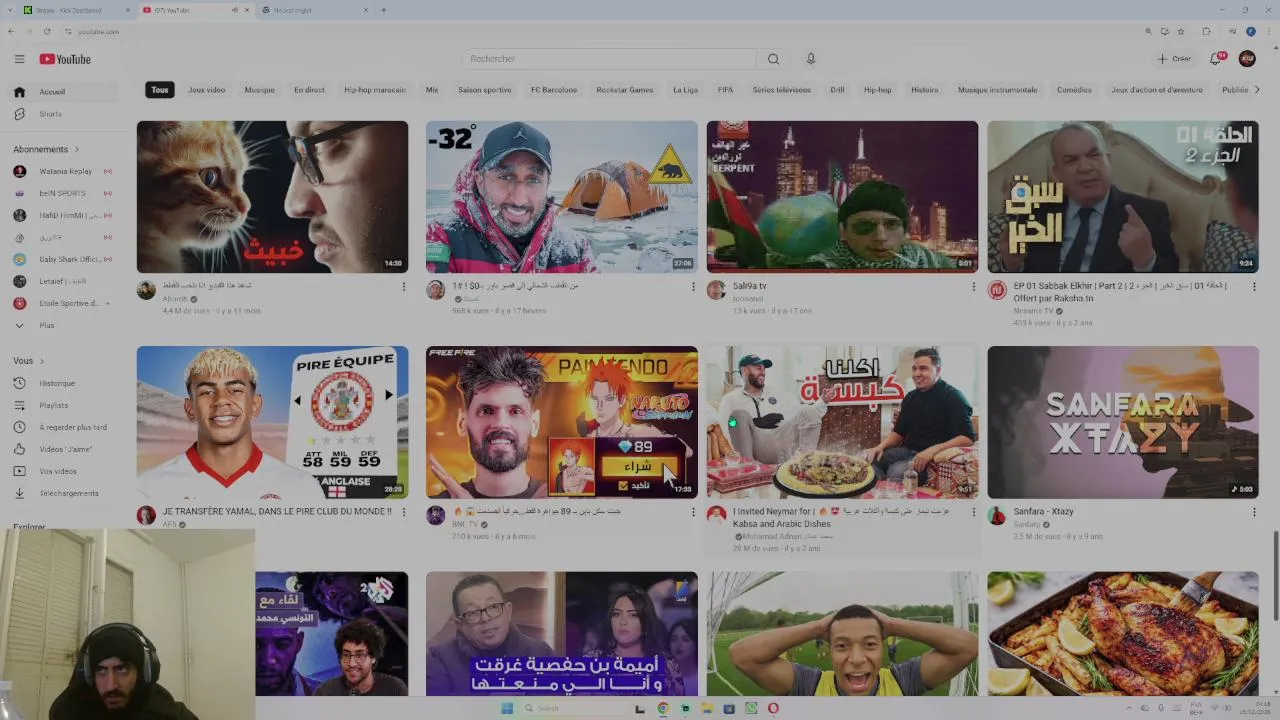Go back with the browser back arrow
This screenshot has width=1280, height=720.
point(11,31)
